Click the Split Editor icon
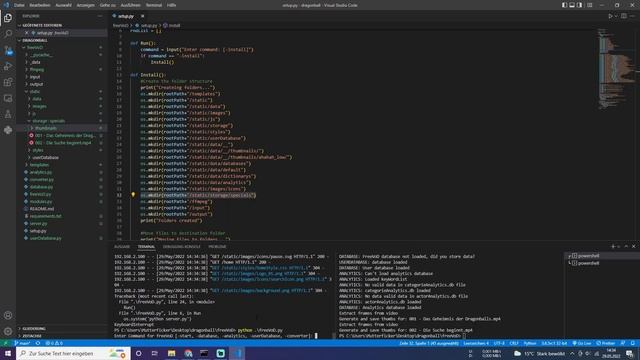This screenshot has width=640, height=360. coord(624,16)
